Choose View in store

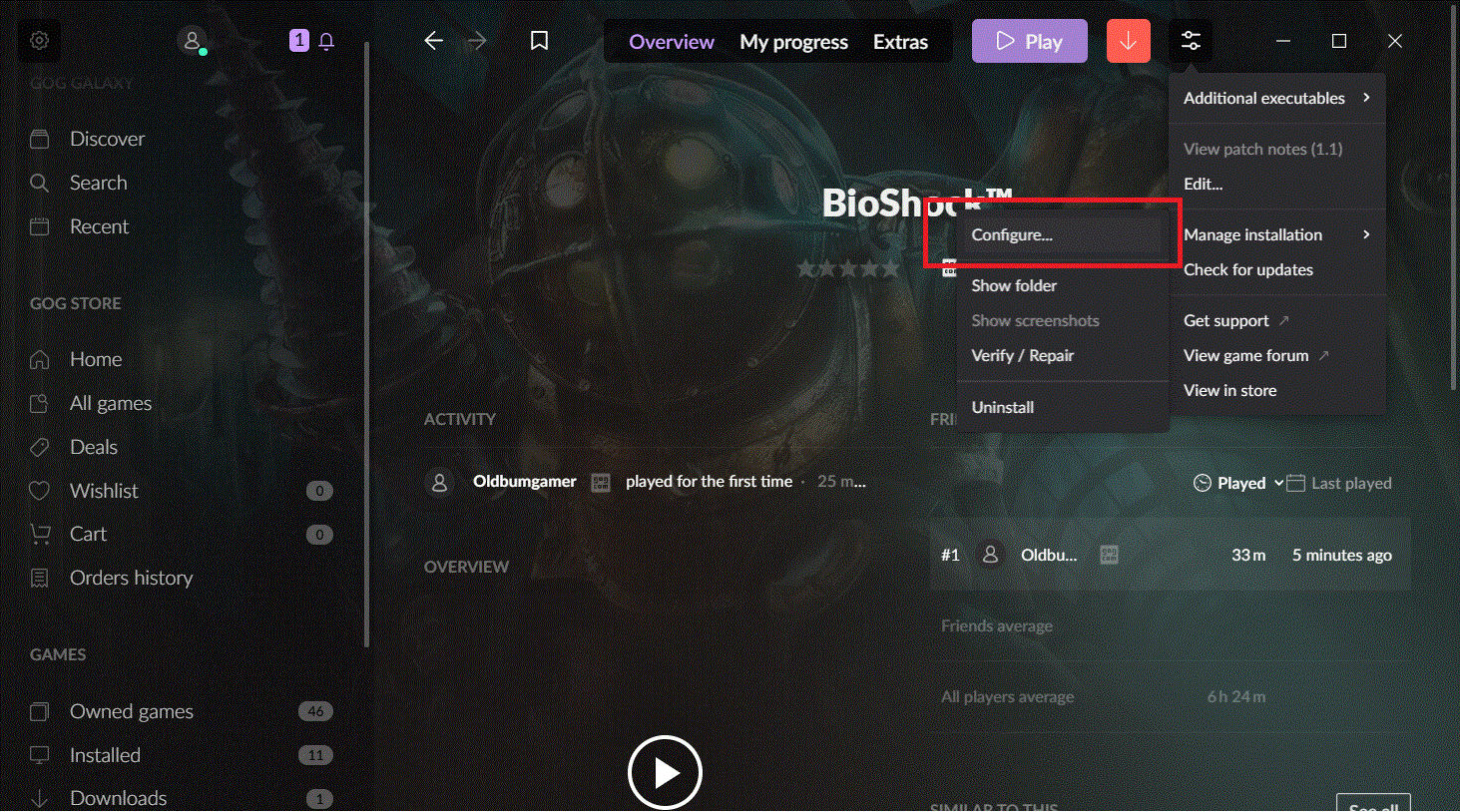pos(1276,390)
